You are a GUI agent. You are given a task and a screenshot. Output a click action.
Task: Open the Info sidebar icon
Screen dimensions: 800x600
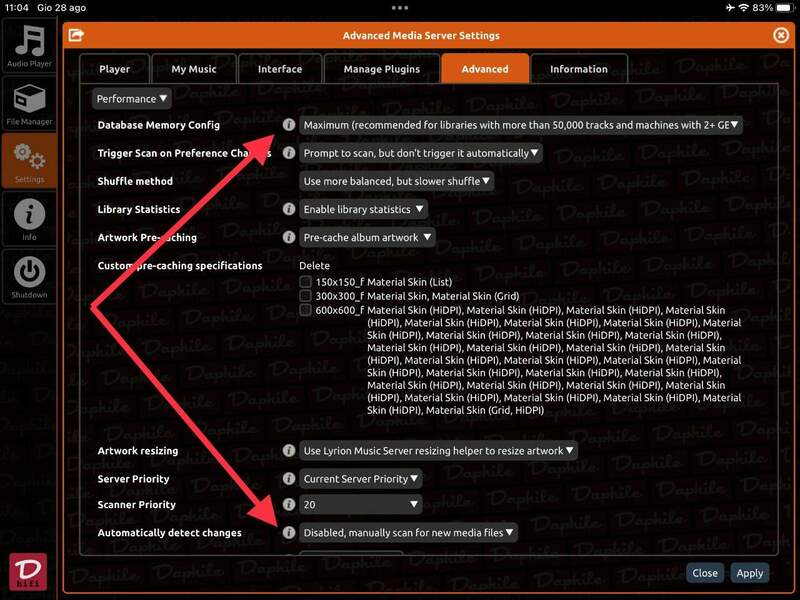29,218
